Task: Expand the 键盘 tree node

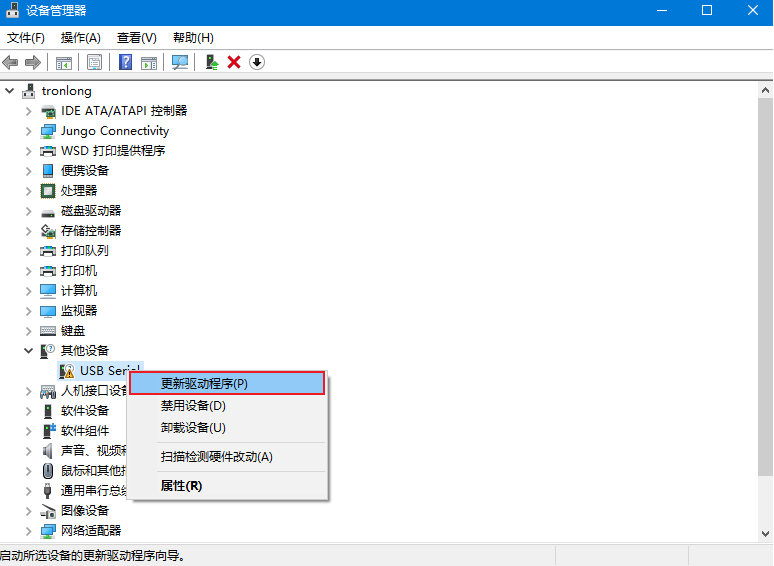Action: click(29, 331)
